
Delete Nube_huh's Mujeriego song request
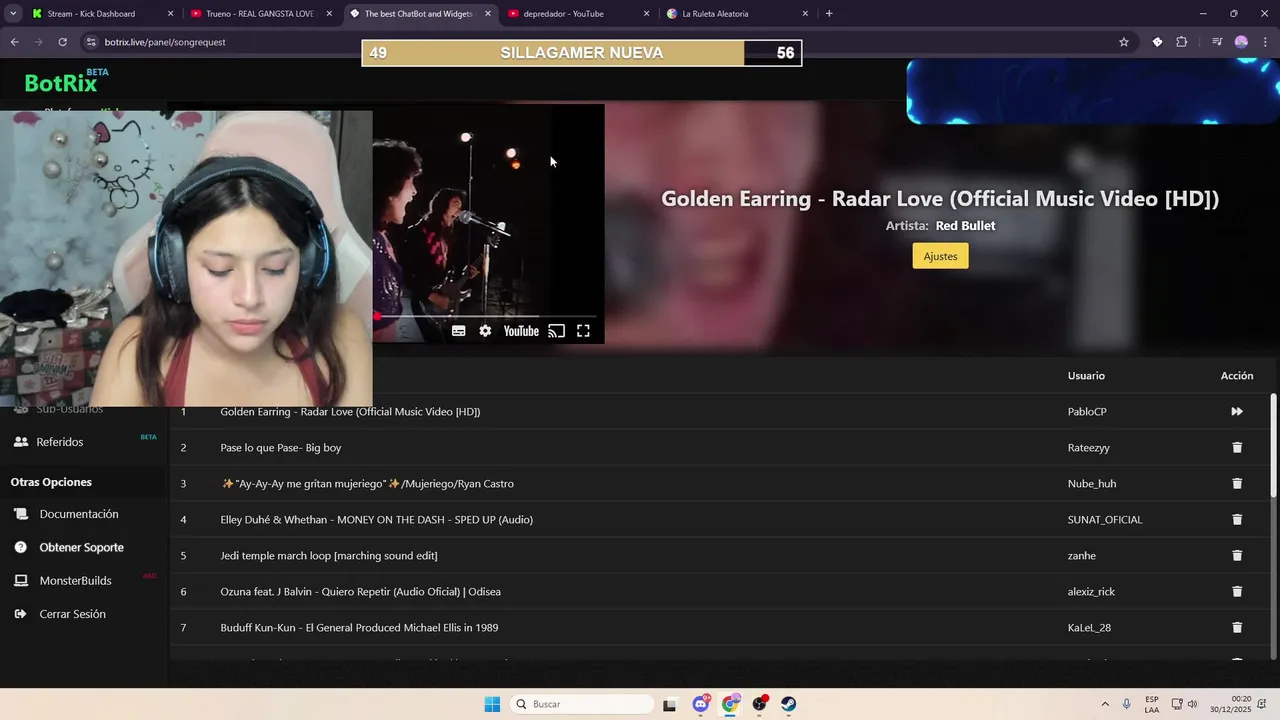point(1237,484)
